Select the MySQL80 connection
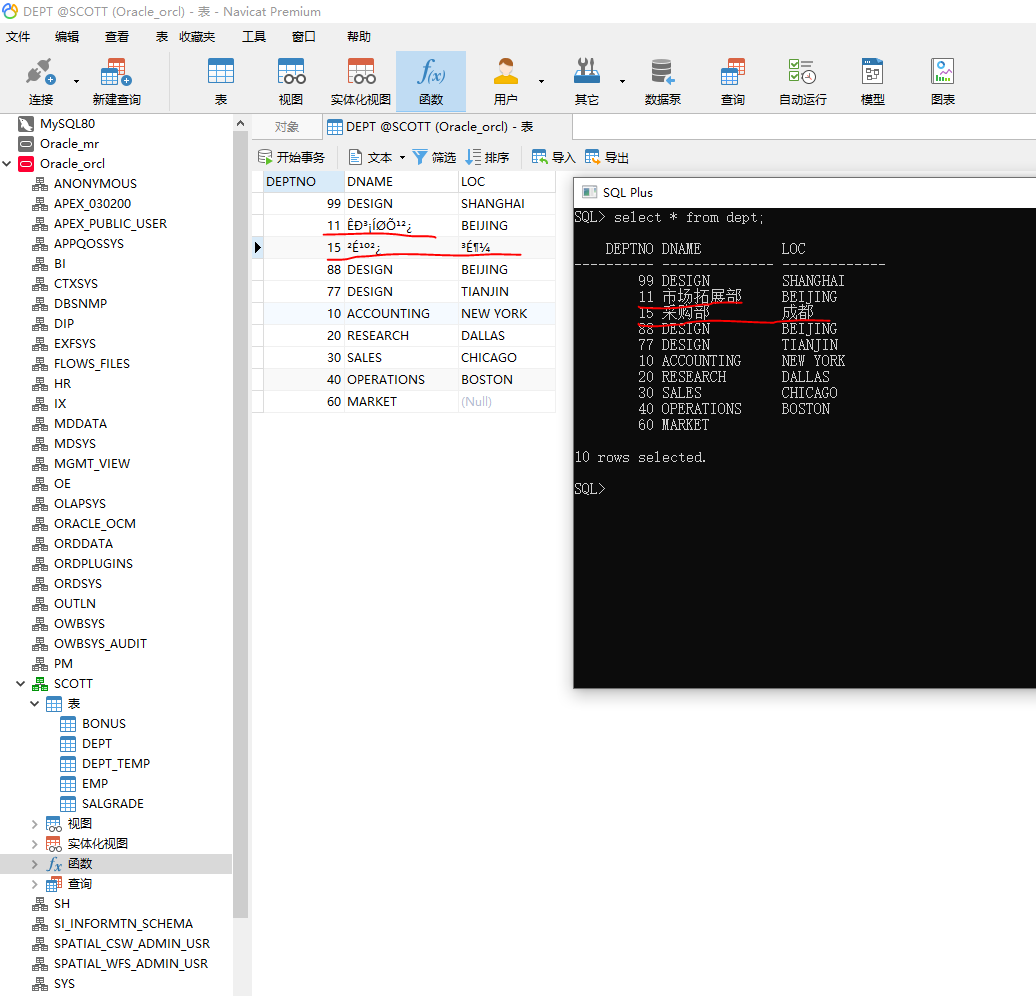Viewport: 1036px width, 996px height. tap(67, 124)
